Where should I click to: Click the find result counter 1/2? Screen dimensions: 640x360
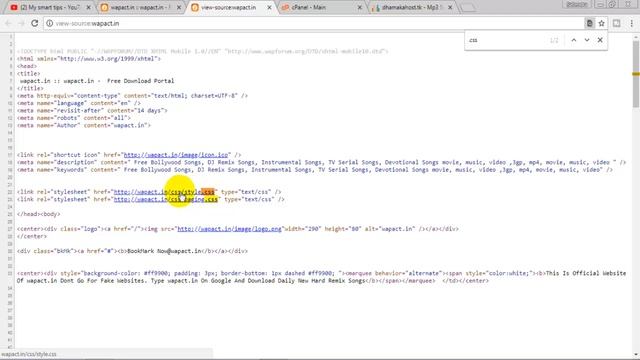554,40
